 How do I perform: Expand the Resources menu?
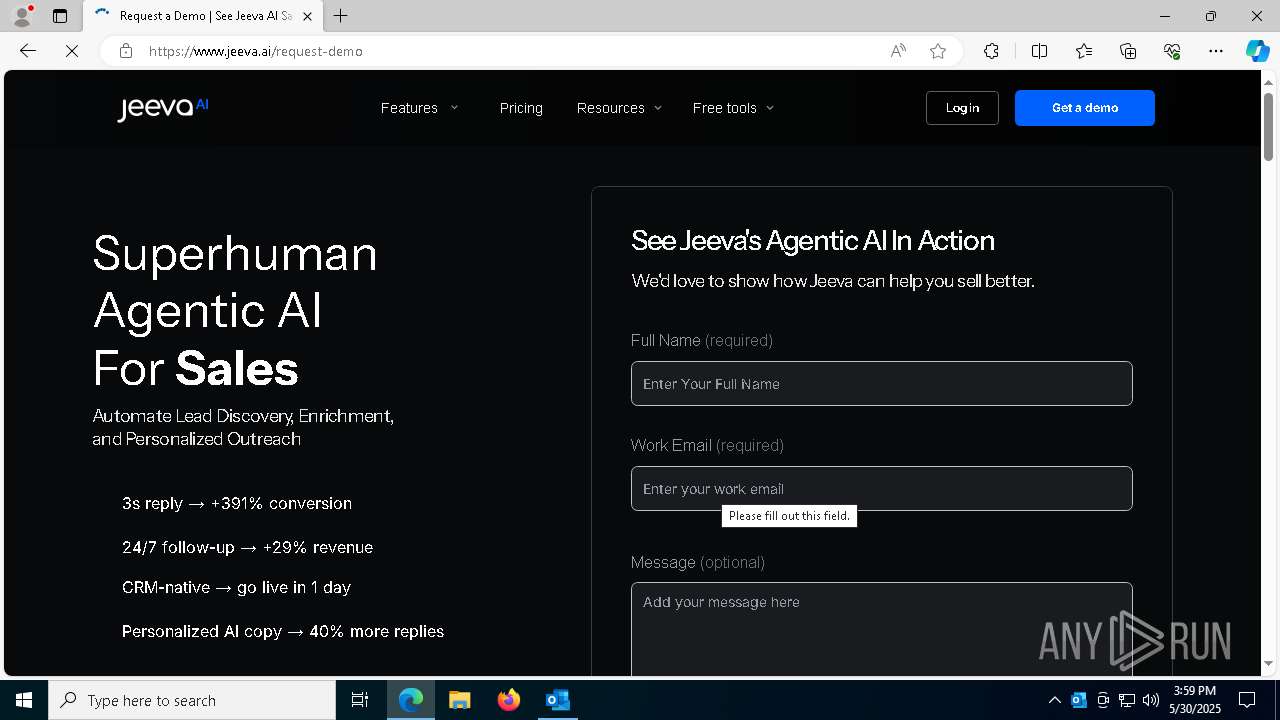tap(619, 108)
